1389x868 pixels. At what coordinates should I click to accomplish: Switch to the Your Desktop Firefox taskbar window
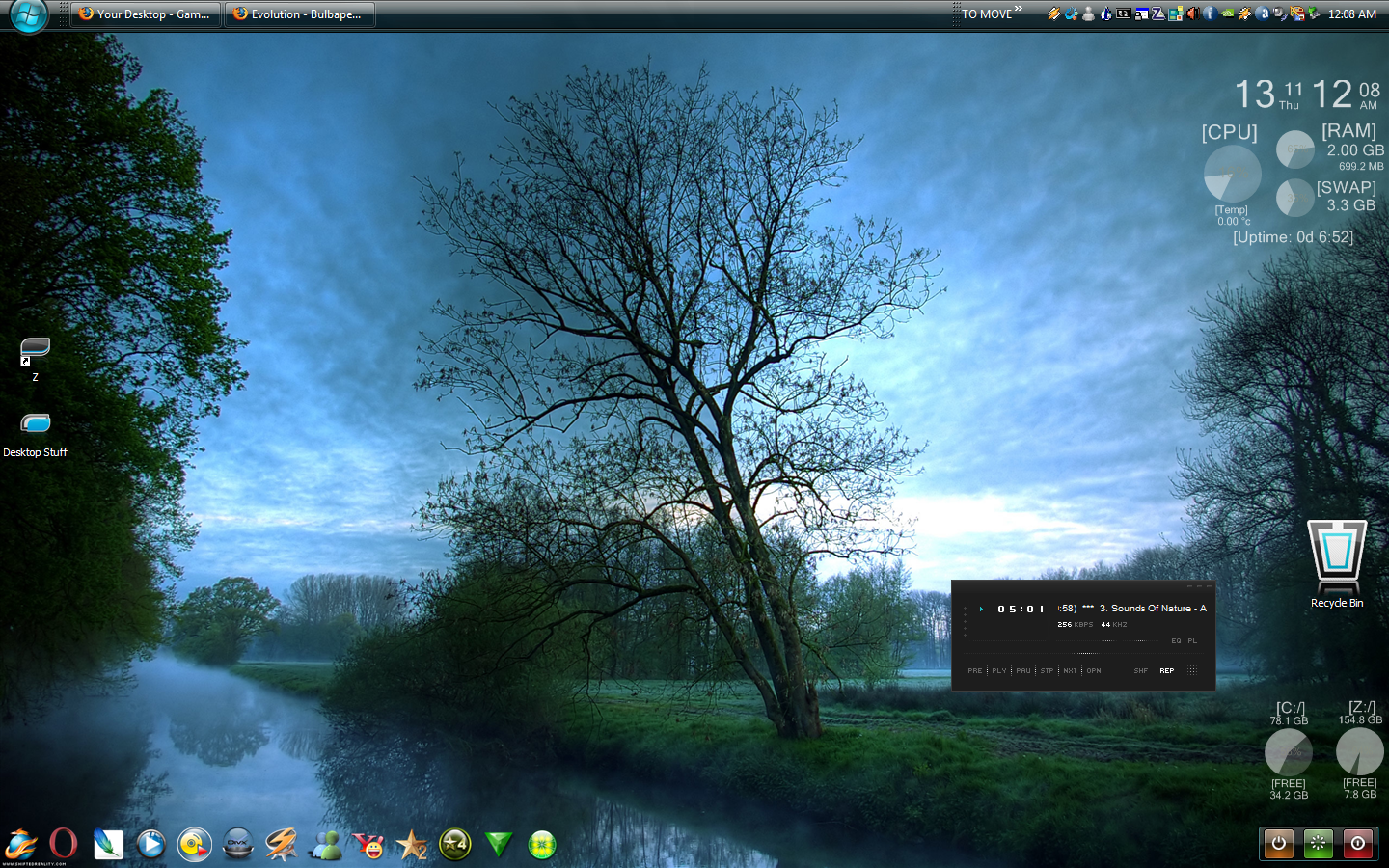click(146, 14)
